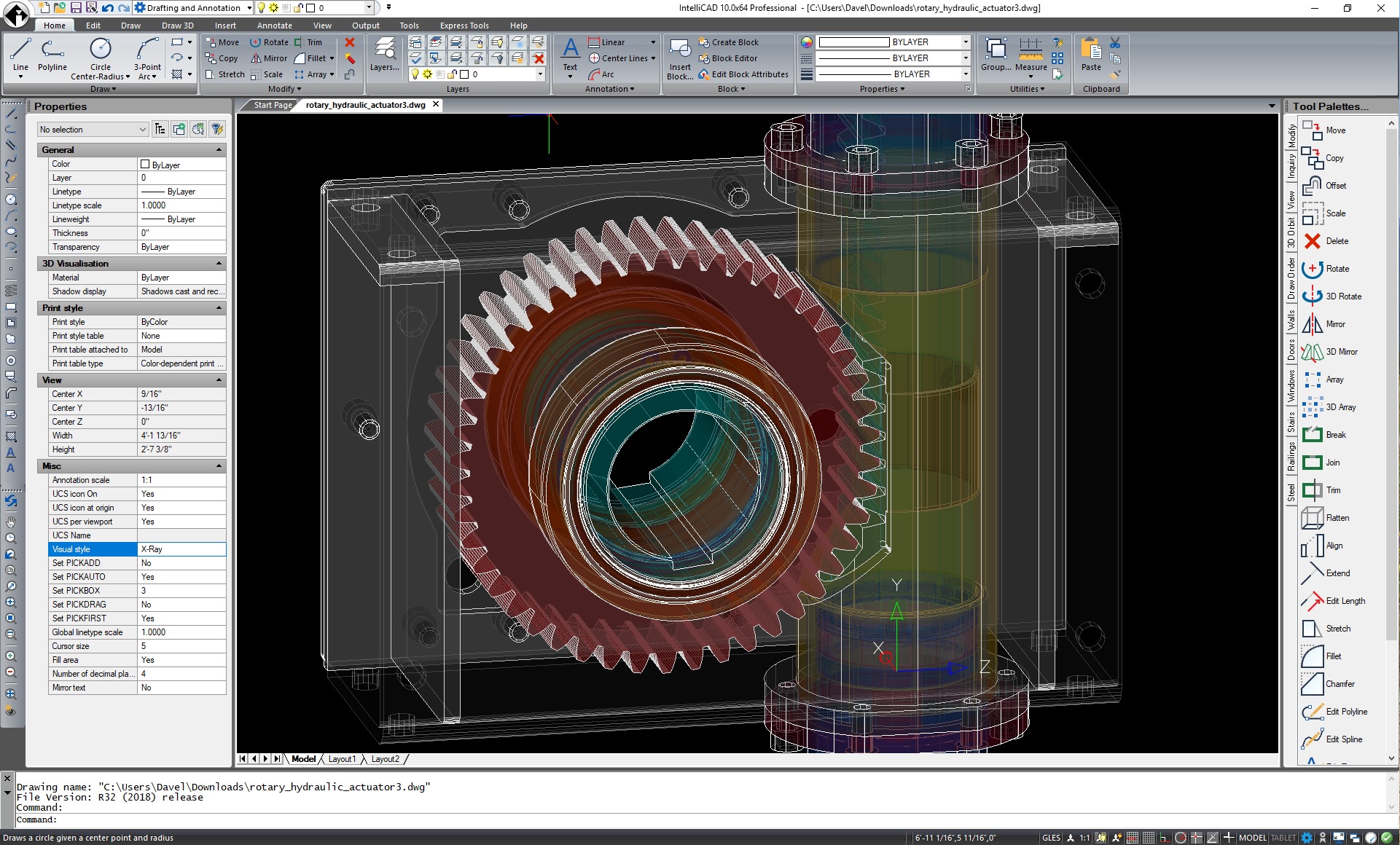Toggle orthogonal mode in status bar
Screen dimensions: 1400x845
1164,838
